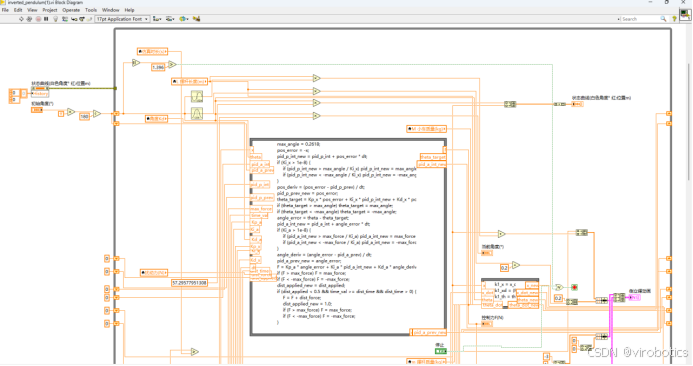Click the max_force input on formula node
Viewport: 693px width, 366px height.
click(x=261, y=209)
